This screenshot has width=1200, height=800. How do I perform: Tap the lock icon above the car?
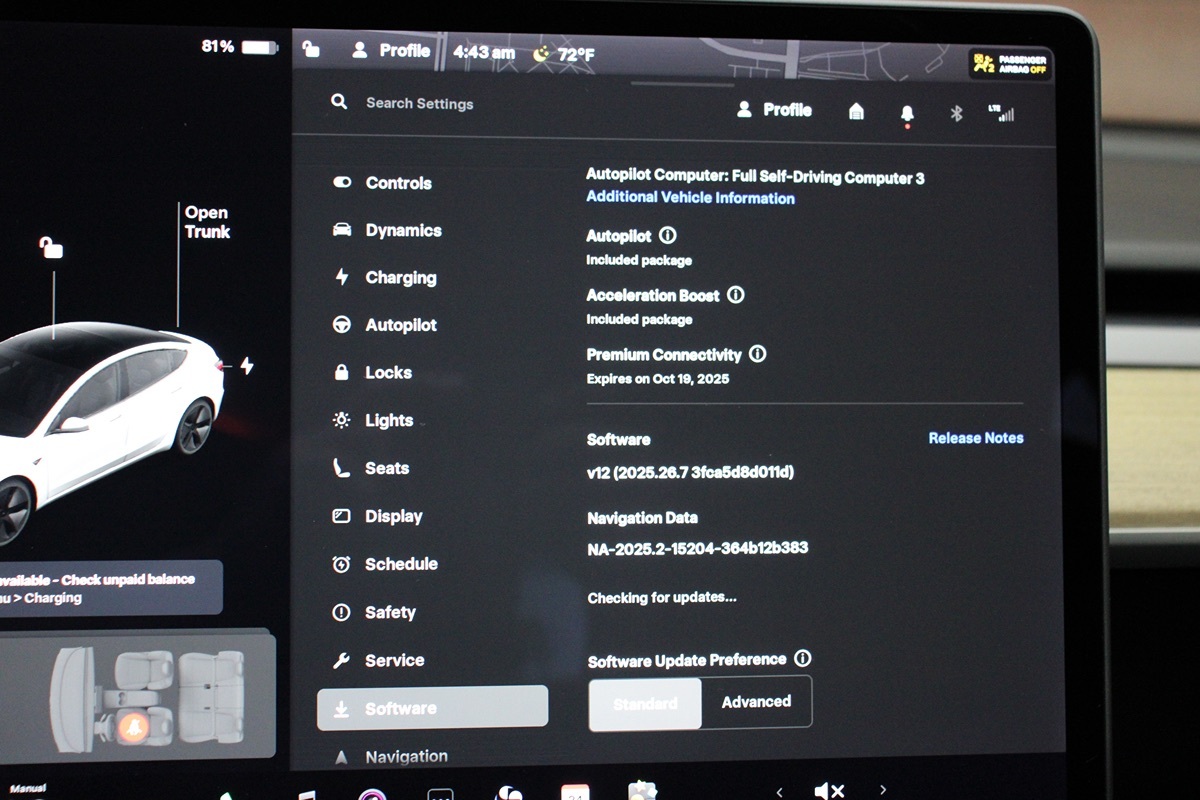50,247
